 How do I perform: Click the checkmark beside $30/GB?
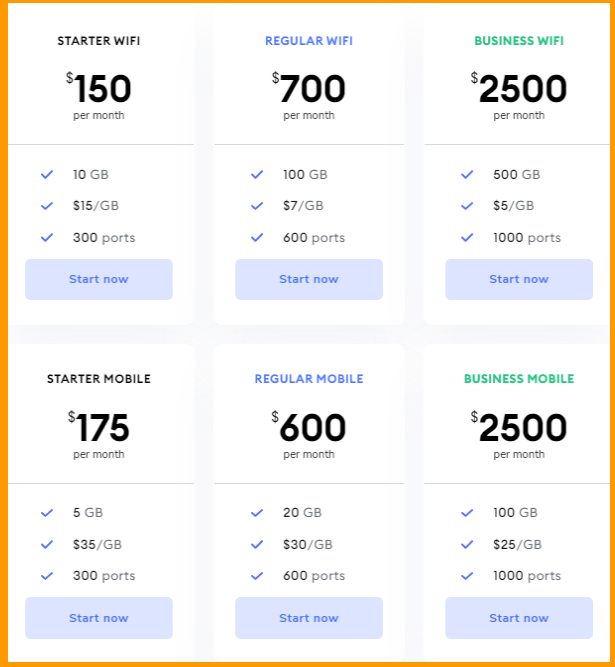point(257,545)
